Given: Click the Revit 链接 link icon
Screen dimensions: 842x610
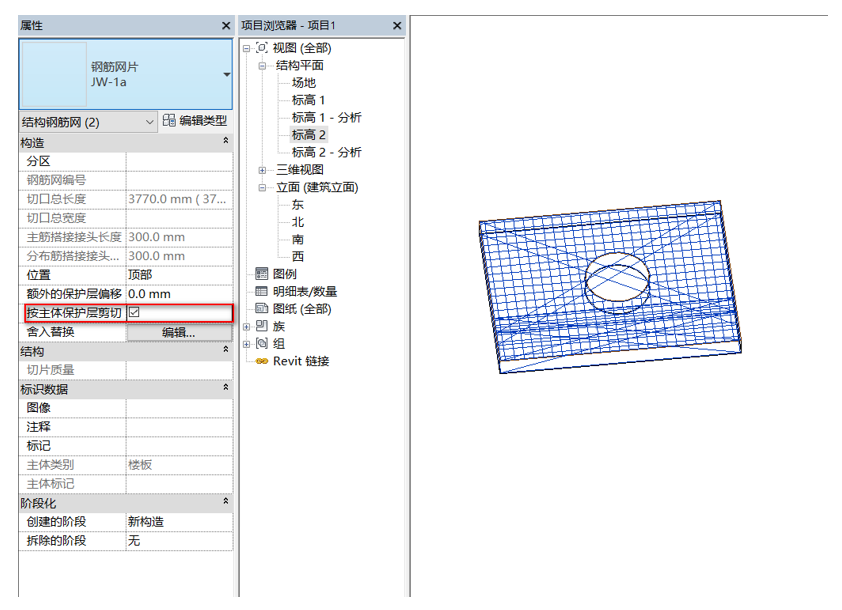Looking at the screenshot, I should tap(262, 361).
